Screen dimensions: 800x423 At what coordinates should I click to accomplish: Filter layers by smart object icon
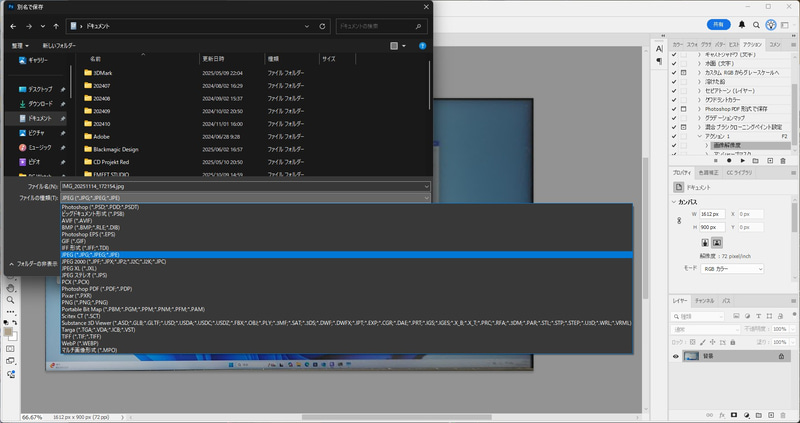tap(781, 316)
